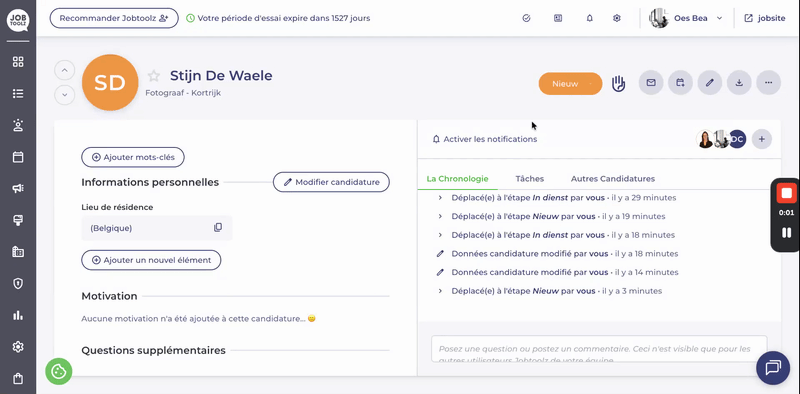800x394 pixels.
Task: Open the company building icon in sidebar
Action: click(18, 252)
